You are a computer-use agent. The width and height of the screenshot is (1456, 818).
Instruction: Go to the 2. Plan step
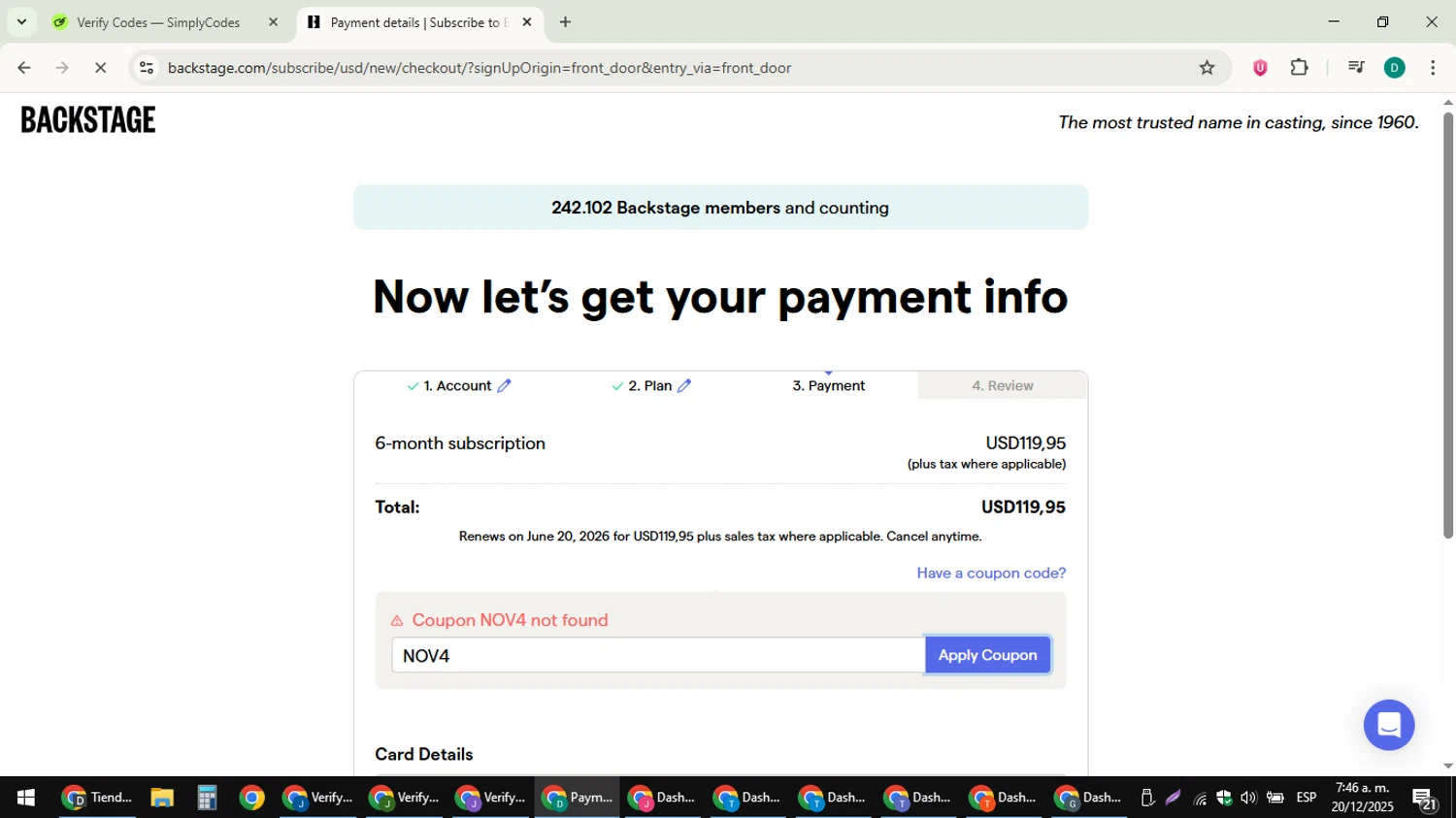coord(650,385)
